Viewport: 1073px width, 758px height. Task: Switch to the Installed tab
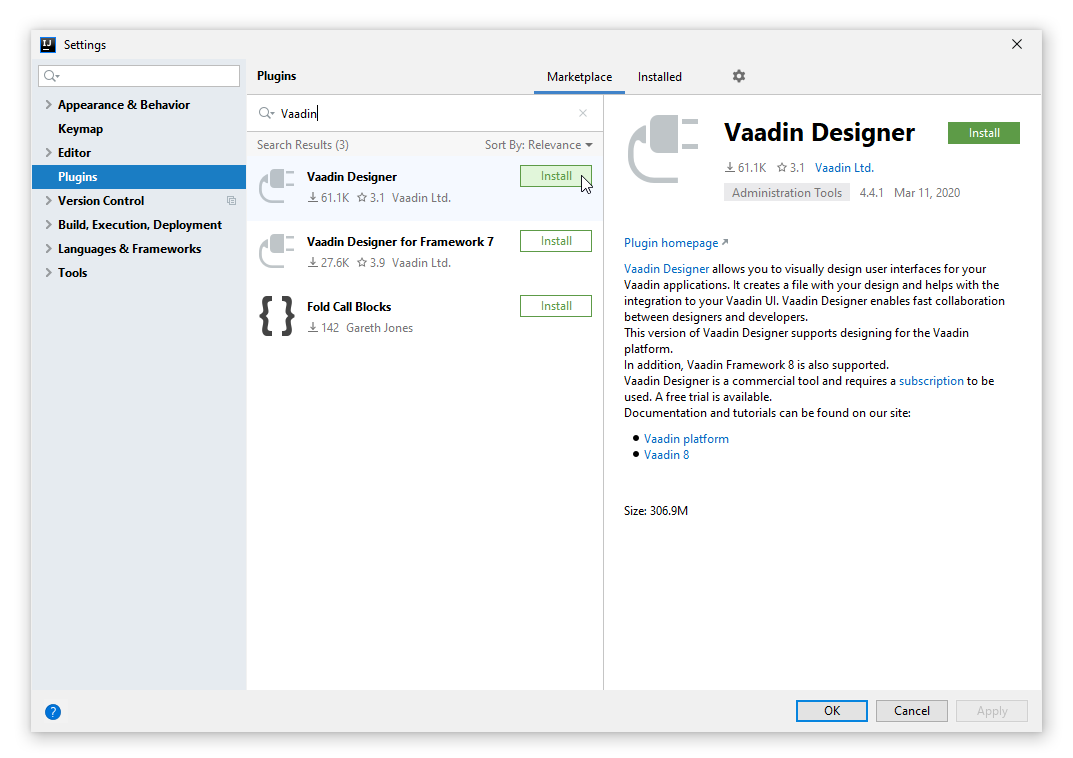coord(659,76)
